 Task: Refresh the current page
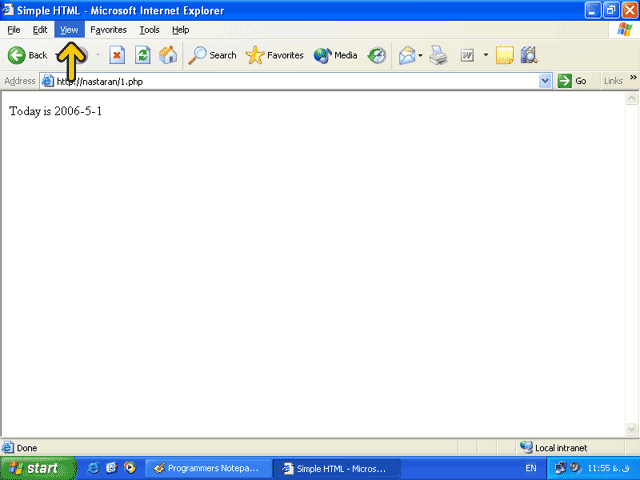pyautogui.click(x=143, y=56)
